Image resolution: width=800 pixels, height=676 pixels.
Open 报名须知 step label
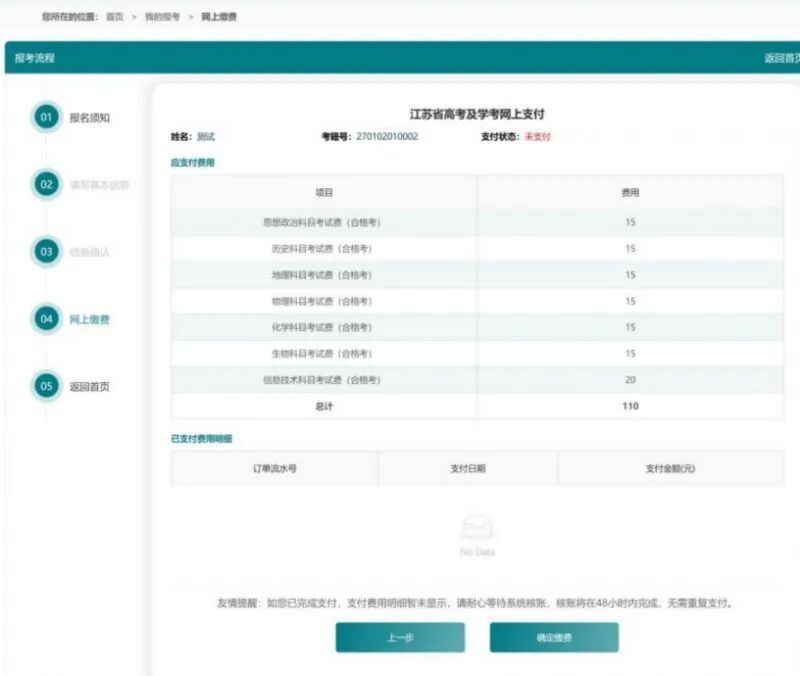(90, 118)
